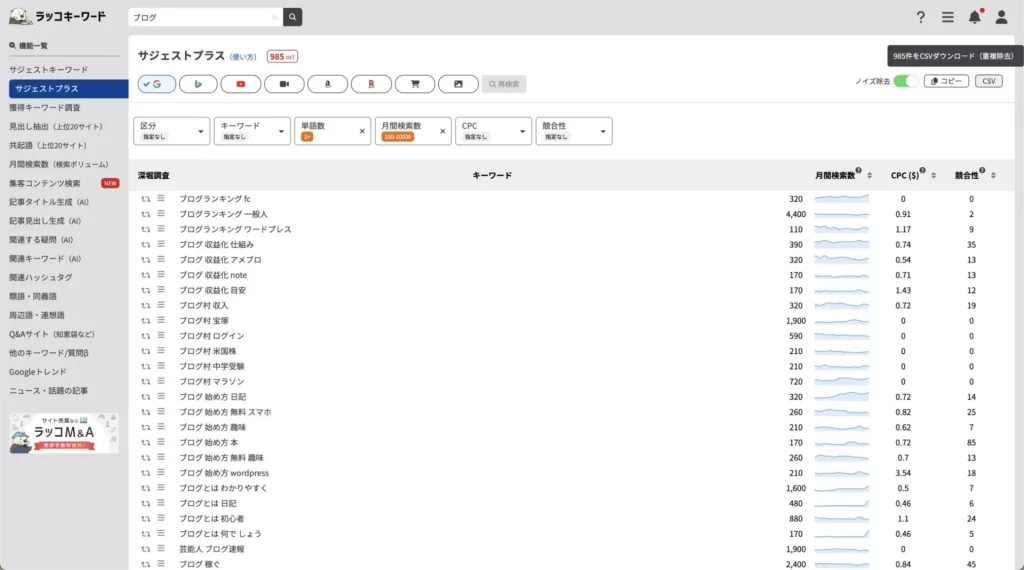Click the search magnifier button
The width and height of the screenshot is (1024, 570).
click(292, 17)
